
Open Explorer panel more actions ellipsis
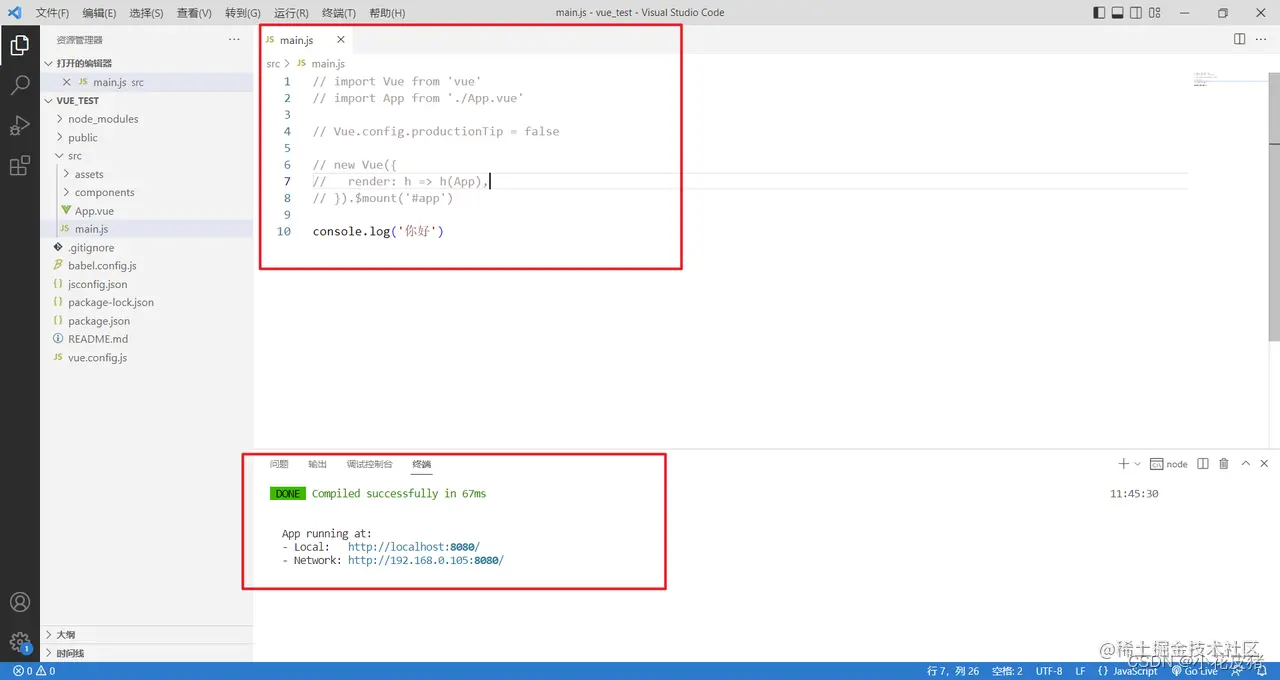pos(234,39)
